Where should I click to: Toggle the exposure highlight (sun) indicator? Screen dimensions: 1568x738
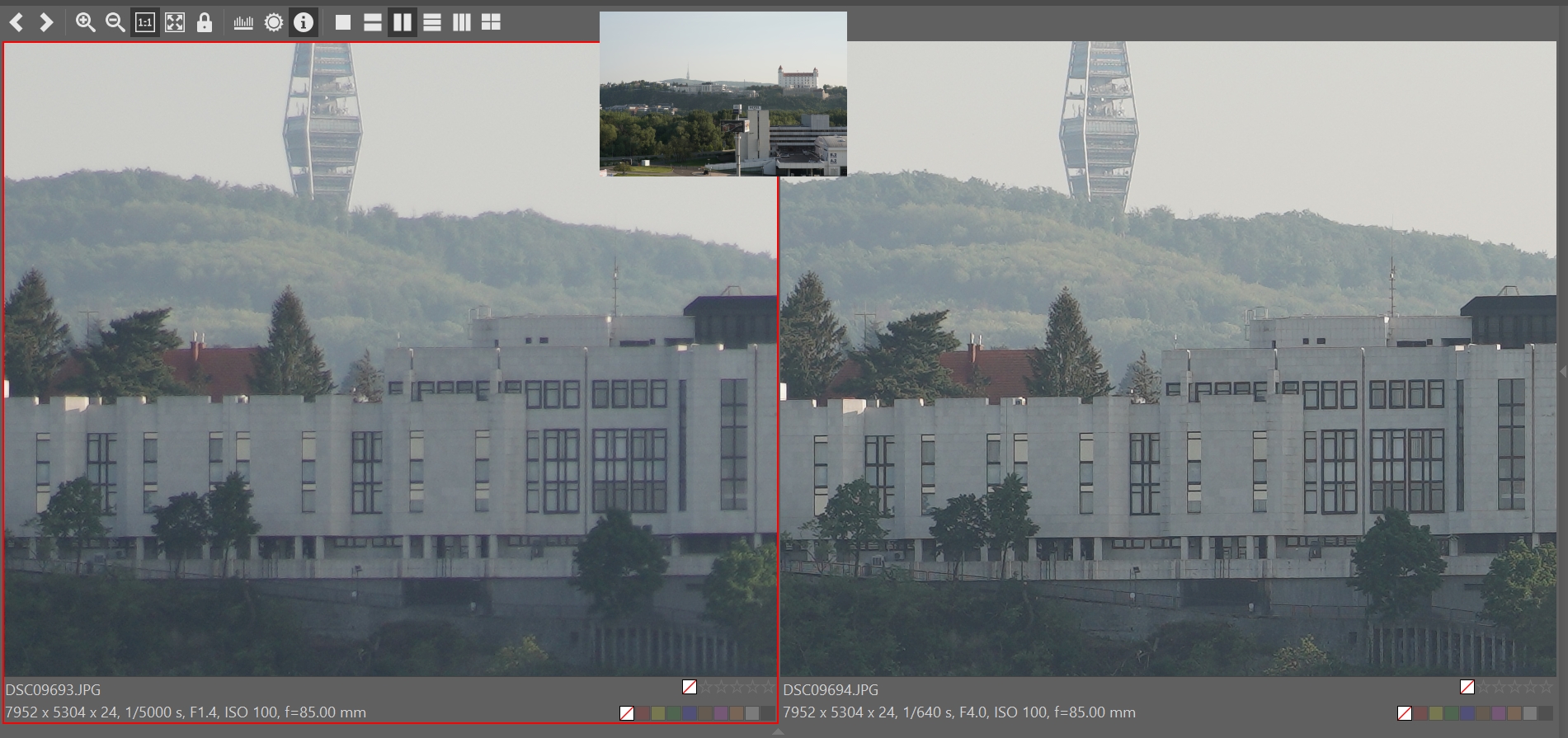(274, 22)
